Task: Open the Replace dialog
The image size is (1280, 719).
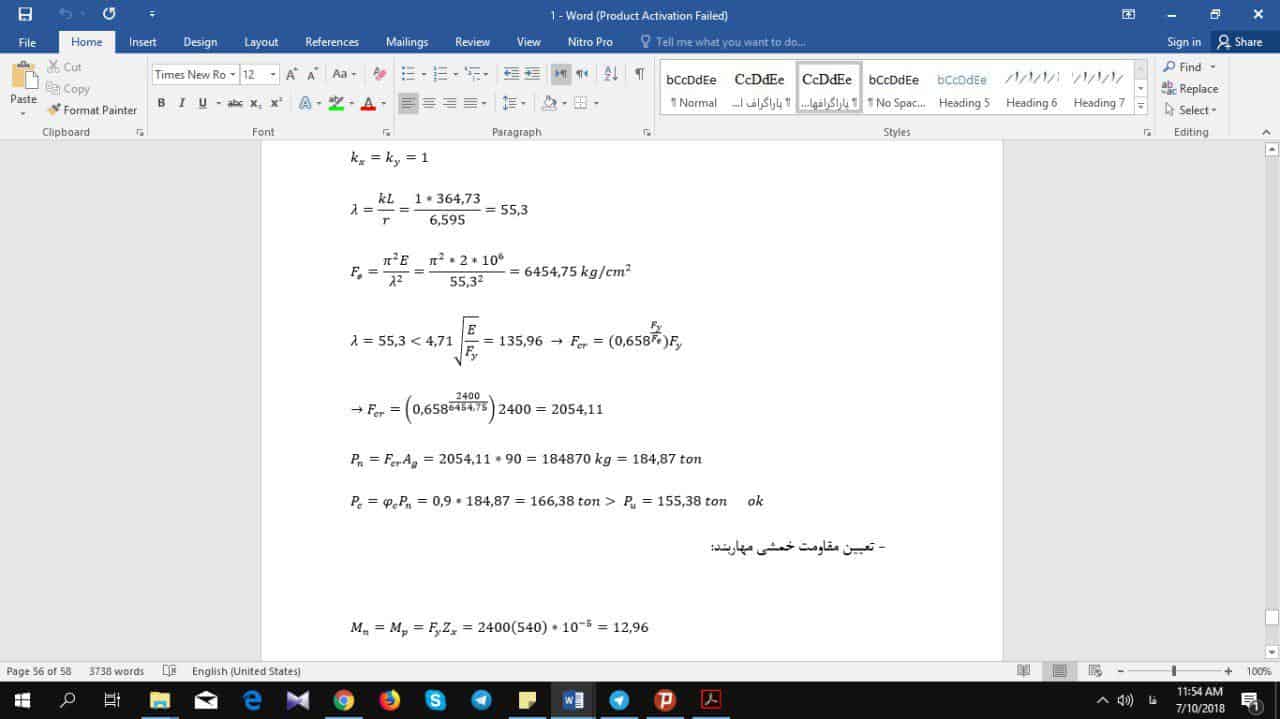Action: 1190,88
